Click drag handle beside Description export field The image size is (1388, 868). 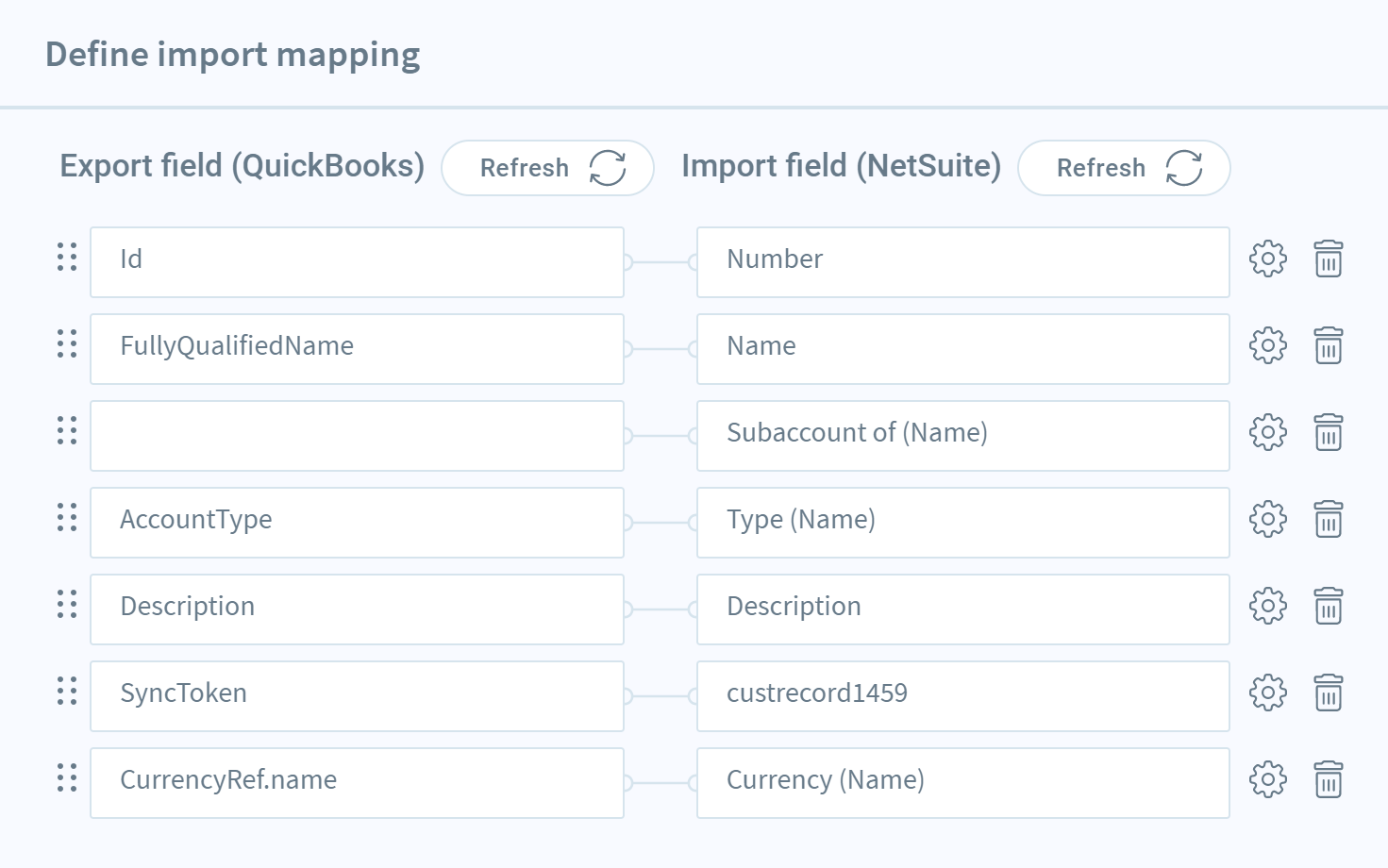point(67,604)
